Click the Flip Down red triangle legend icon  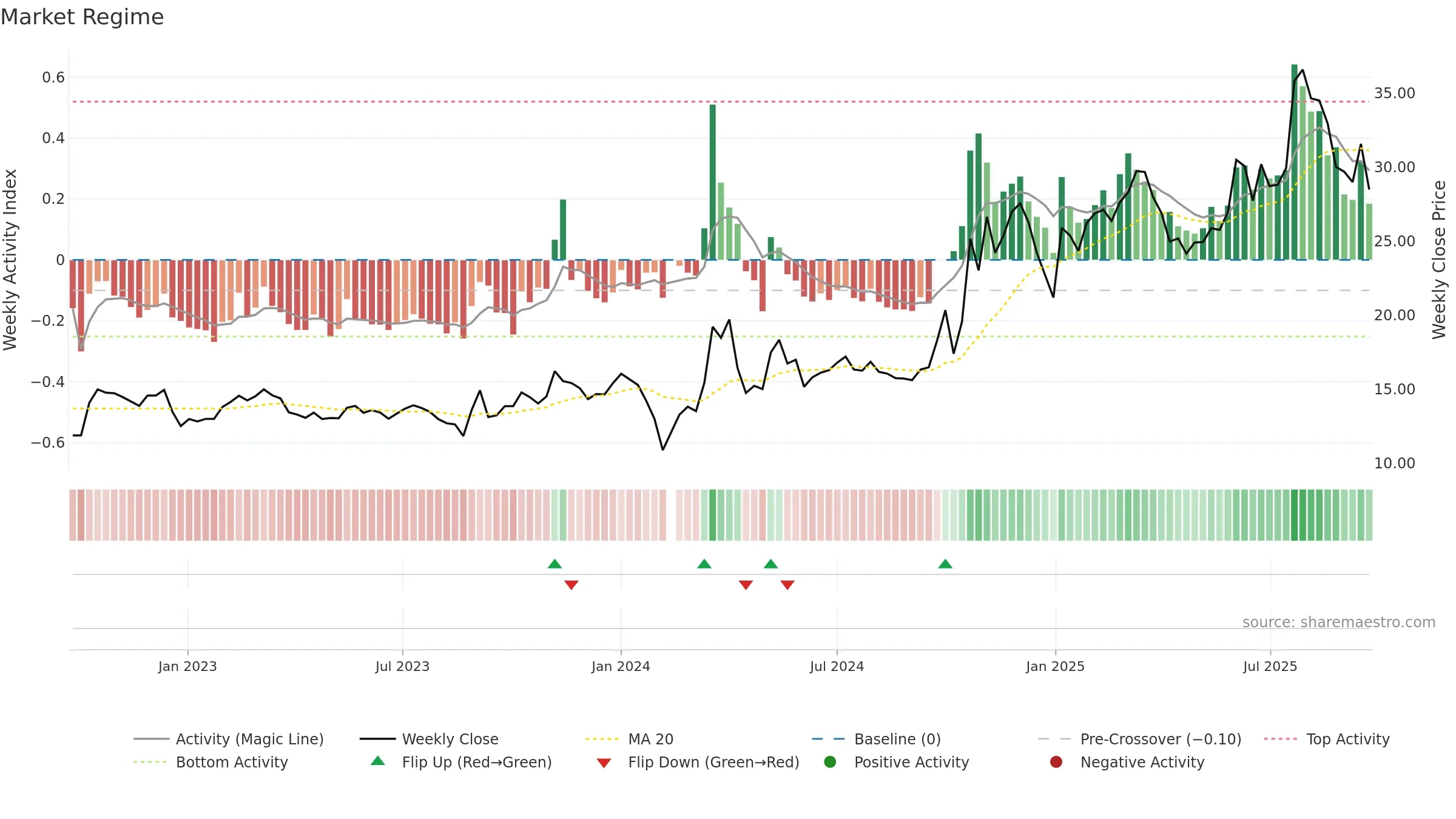pos(604,763)
